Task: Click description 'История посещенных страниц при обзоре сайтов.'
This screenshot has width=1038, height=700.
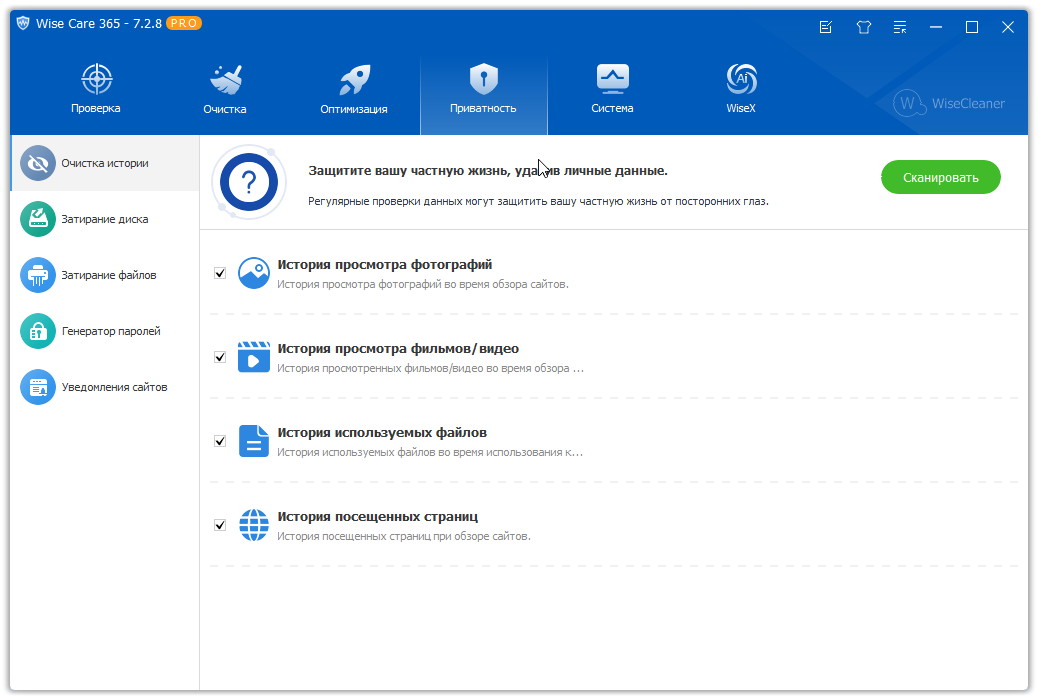Action: 404,536
